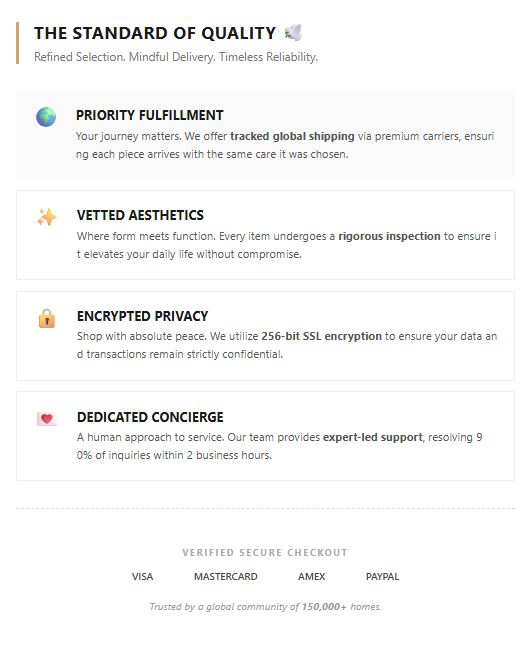Viewport: 525px width, 648px height.
Task: Select the Encrypted Privacy heading
Action: click(x=142, y=316)
